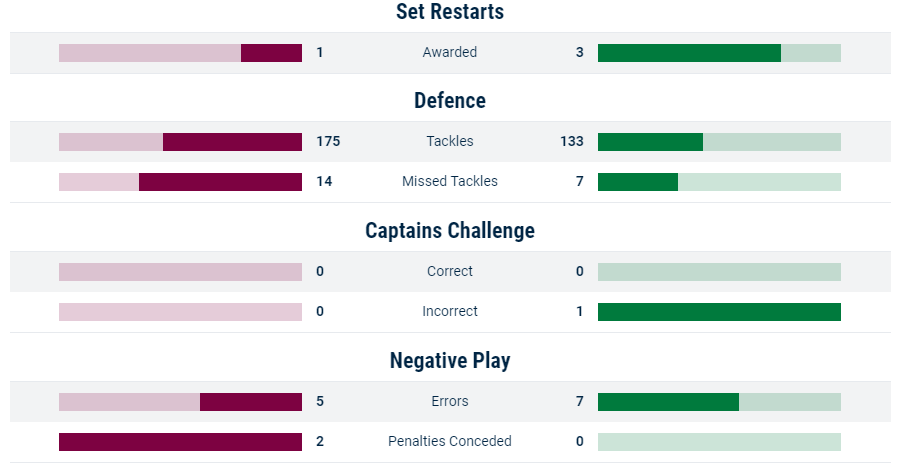Click the Negative Play heading
The image size is (904, 475).
pyautogui.click(x=450, y=361)
